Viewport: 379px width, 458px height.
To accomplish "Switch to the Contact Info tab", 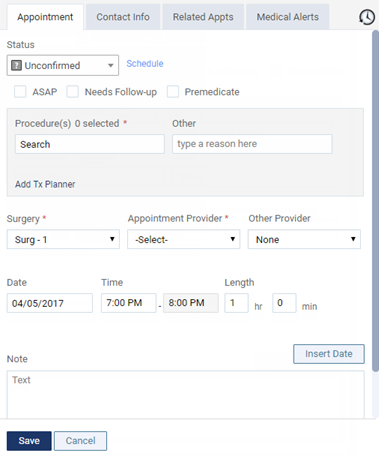I will click(x=123, y=17).
